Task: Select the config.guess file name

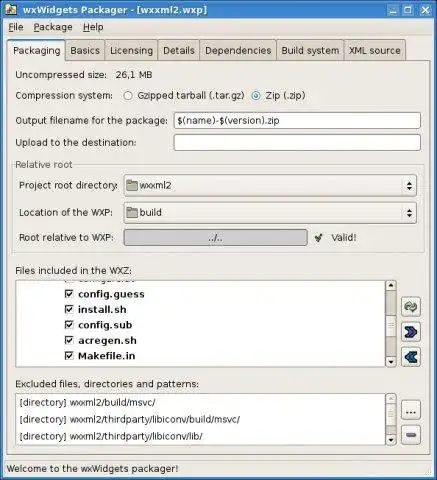Action: click(x=111, y=294)
